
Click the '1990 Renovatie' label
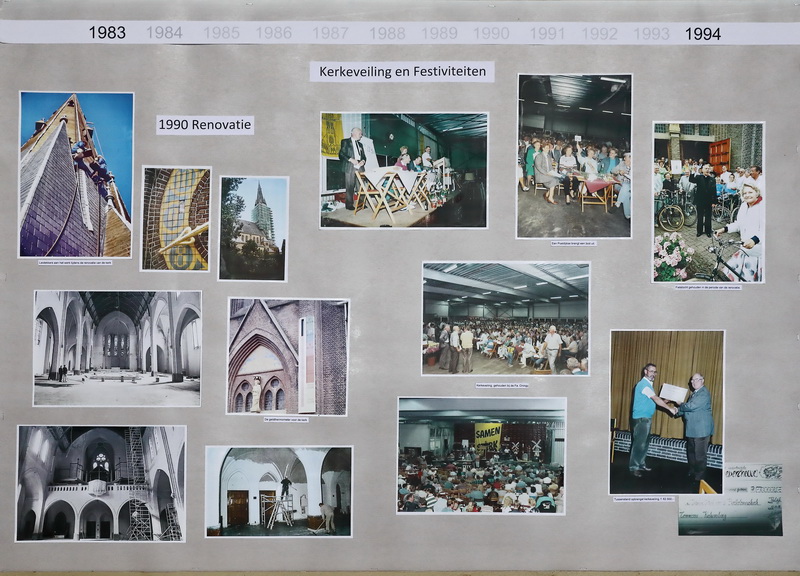[205, 125]
